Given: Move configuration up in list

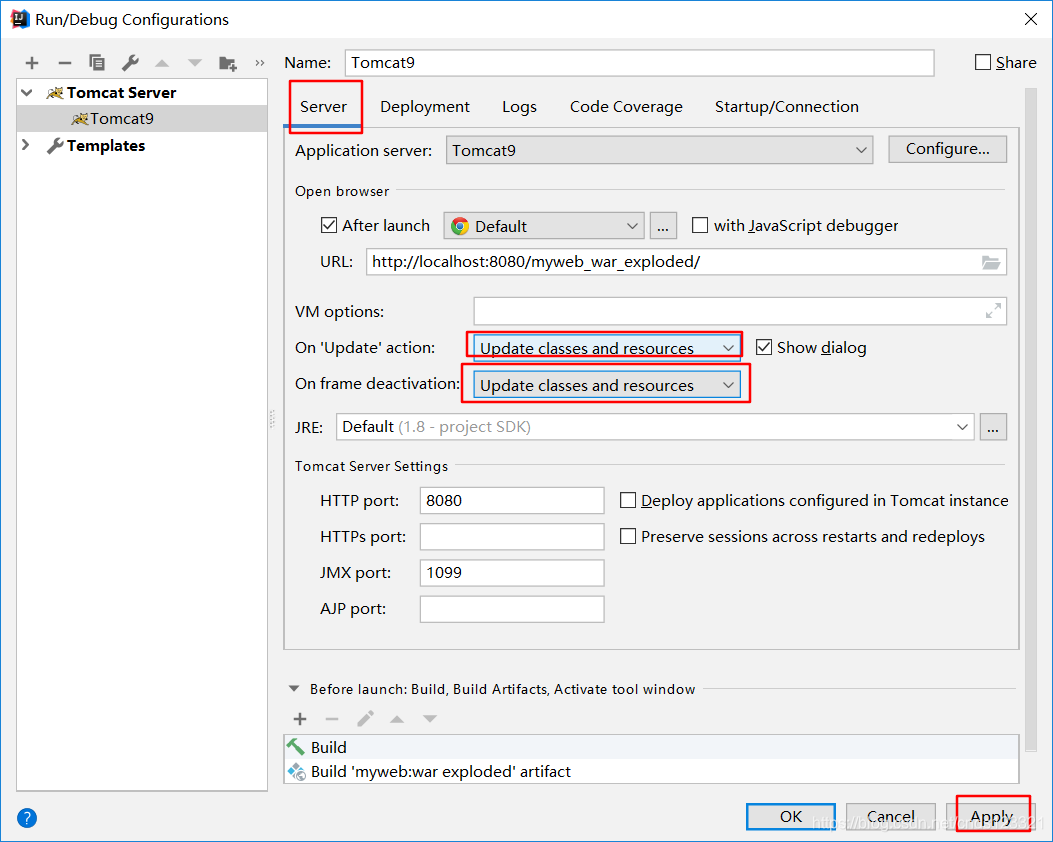Looking at the screenshot, I should 162,63.
